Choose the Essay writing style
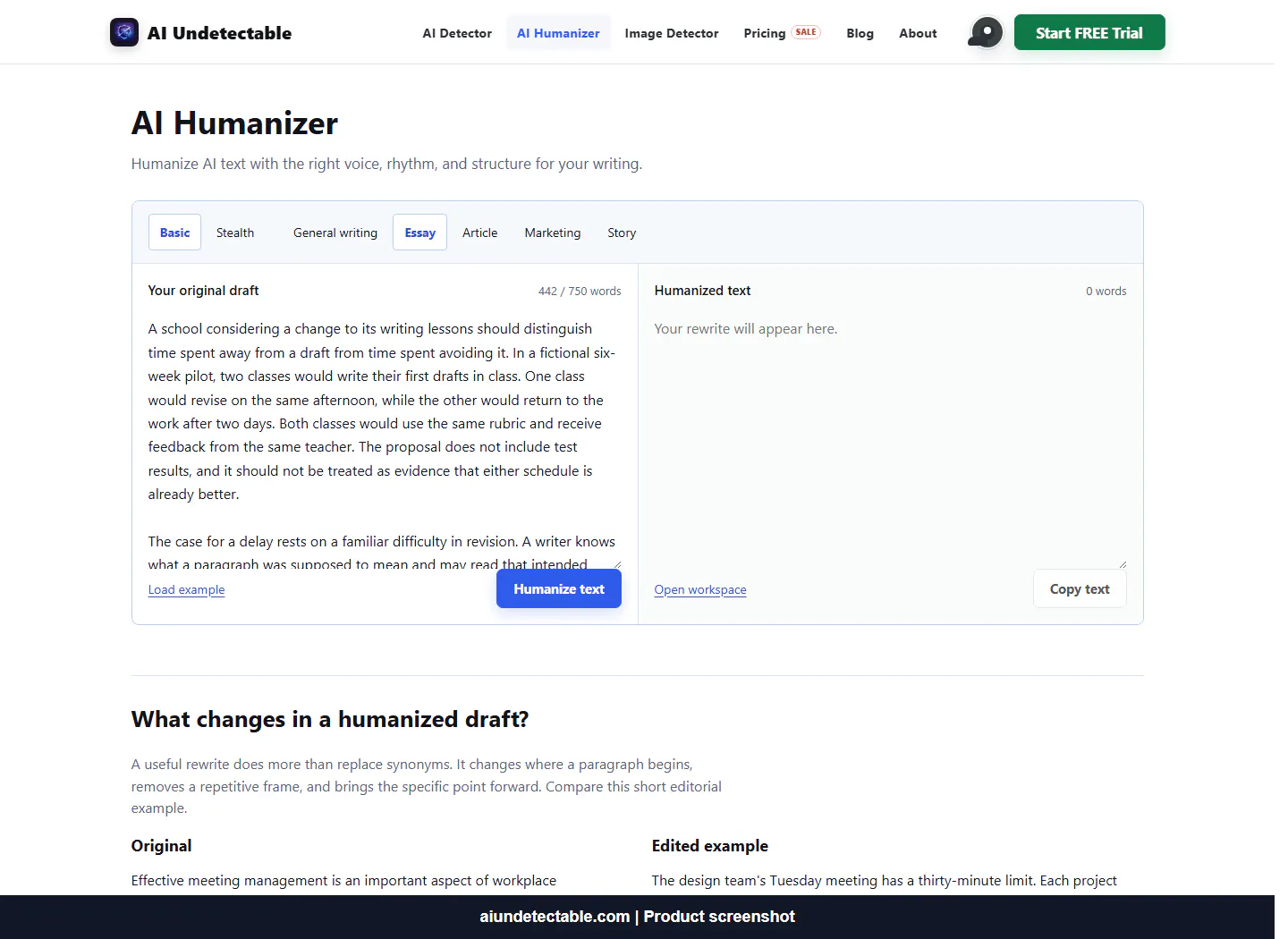 [x=419, y=233]
